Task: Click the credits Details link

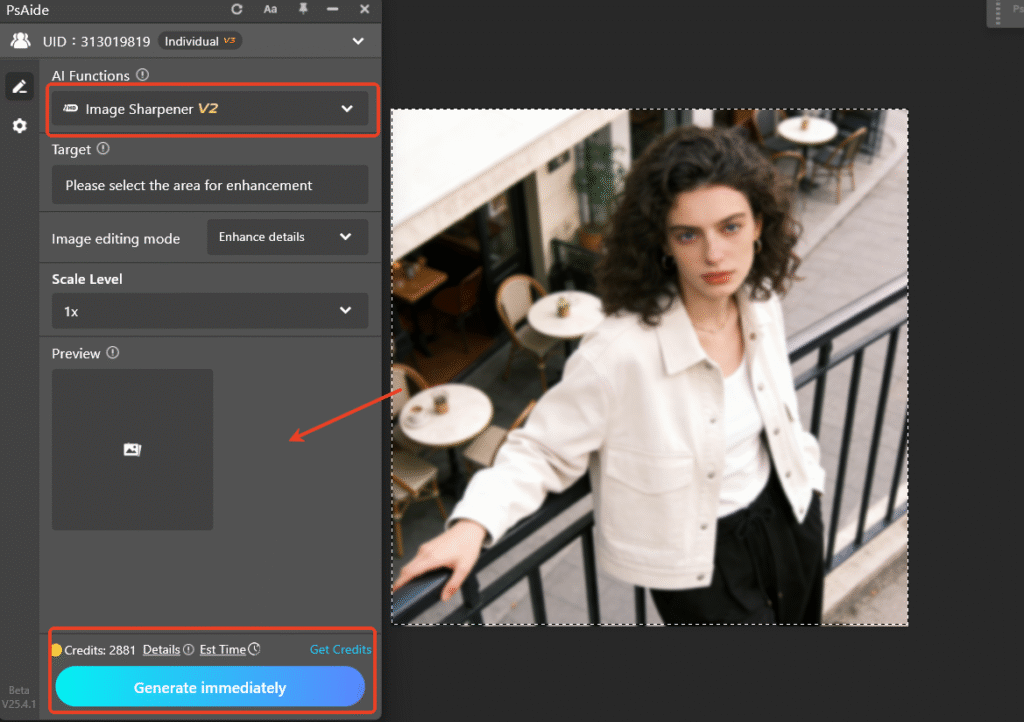Action: point(161,650)
